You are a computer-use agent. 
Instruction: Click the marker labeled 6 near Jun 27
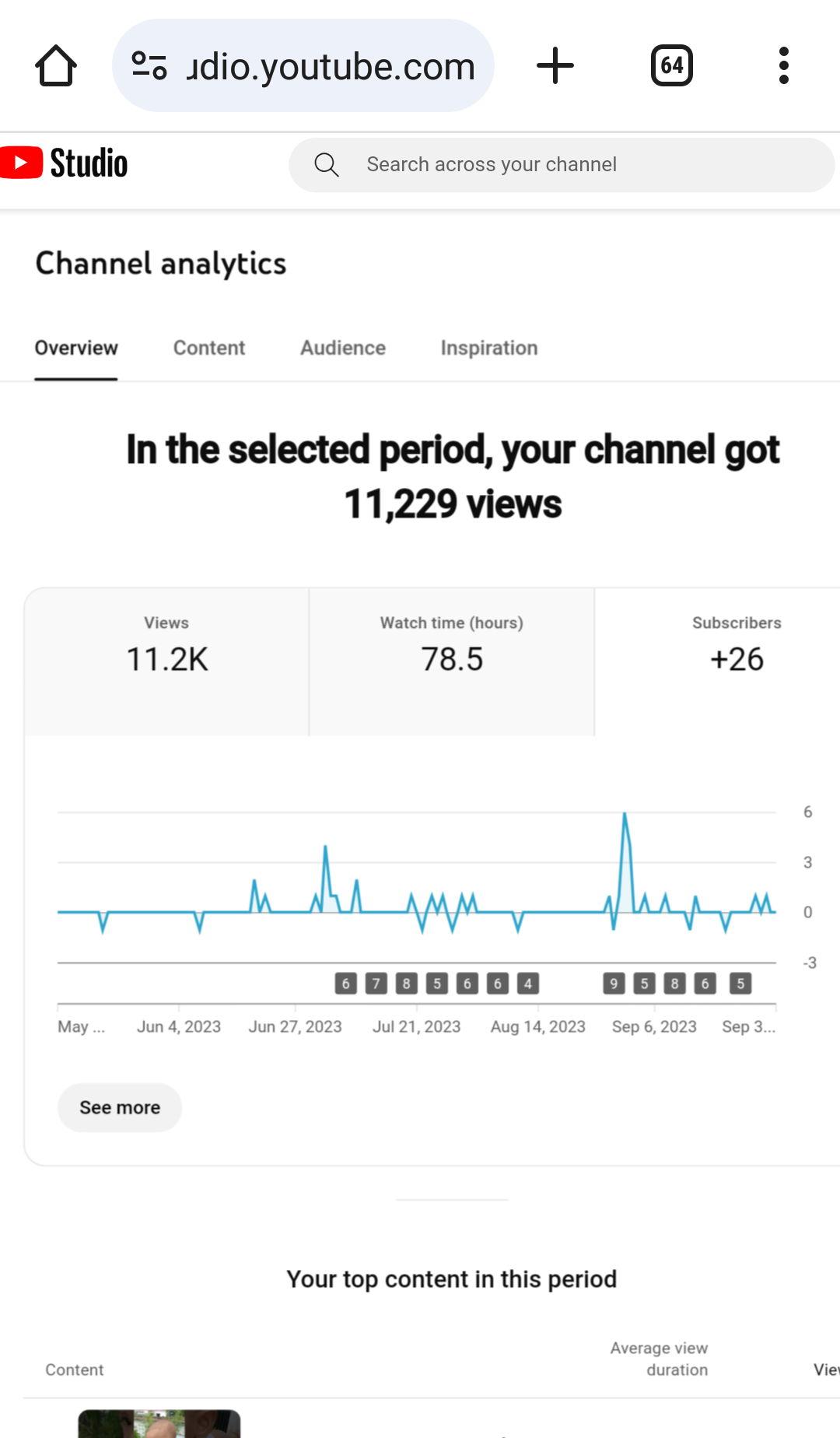click(x=345, y=984)
